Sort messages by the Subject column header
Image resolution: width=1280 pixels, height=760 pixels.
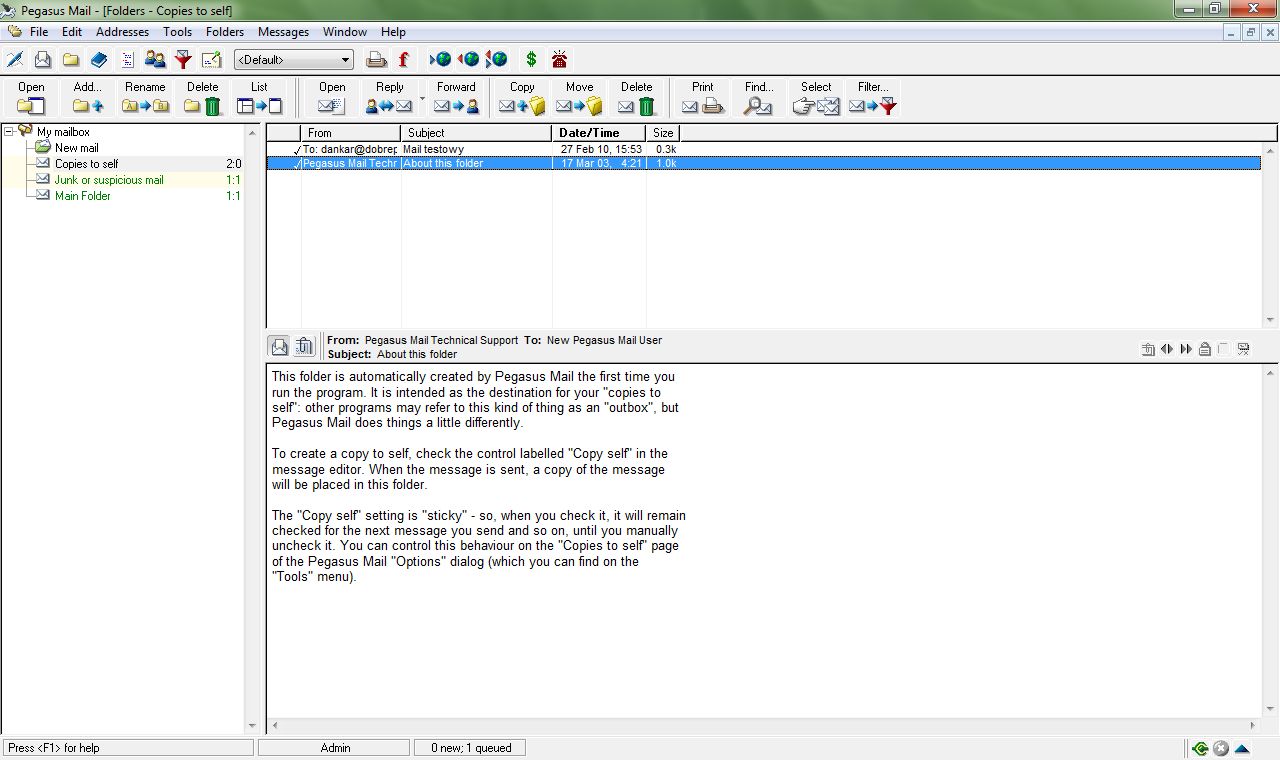[476, 132]
